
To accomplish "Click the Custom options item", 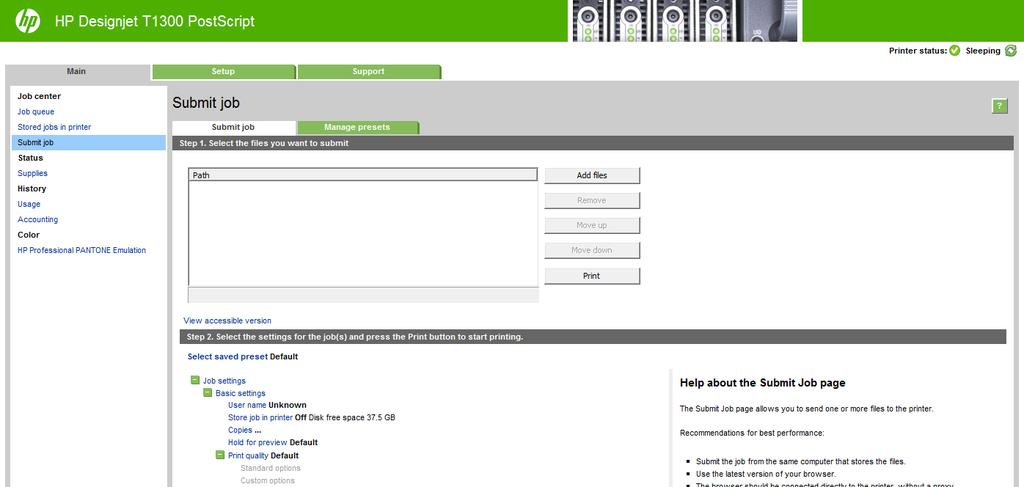I will pyautogui.click(x=268, y=480).
